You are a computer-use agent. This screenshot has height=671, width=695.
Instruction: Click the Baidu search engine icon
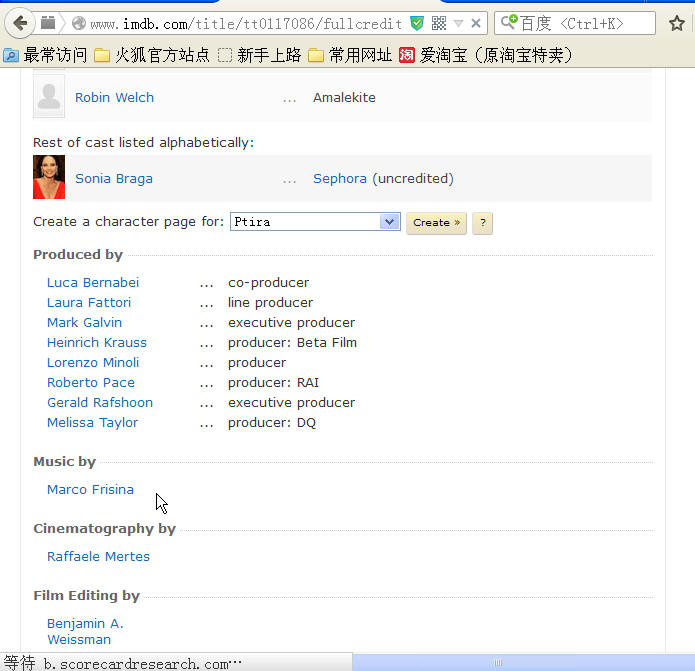[509, 22]
